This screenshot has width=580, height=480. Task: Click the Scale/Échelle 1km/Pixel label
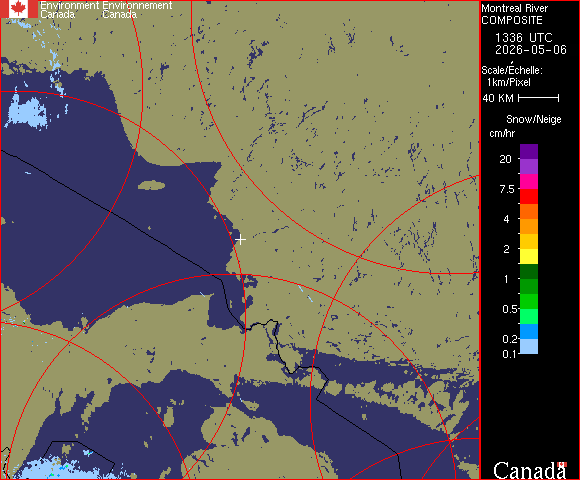pyautogui.click(x=512, y=76)
